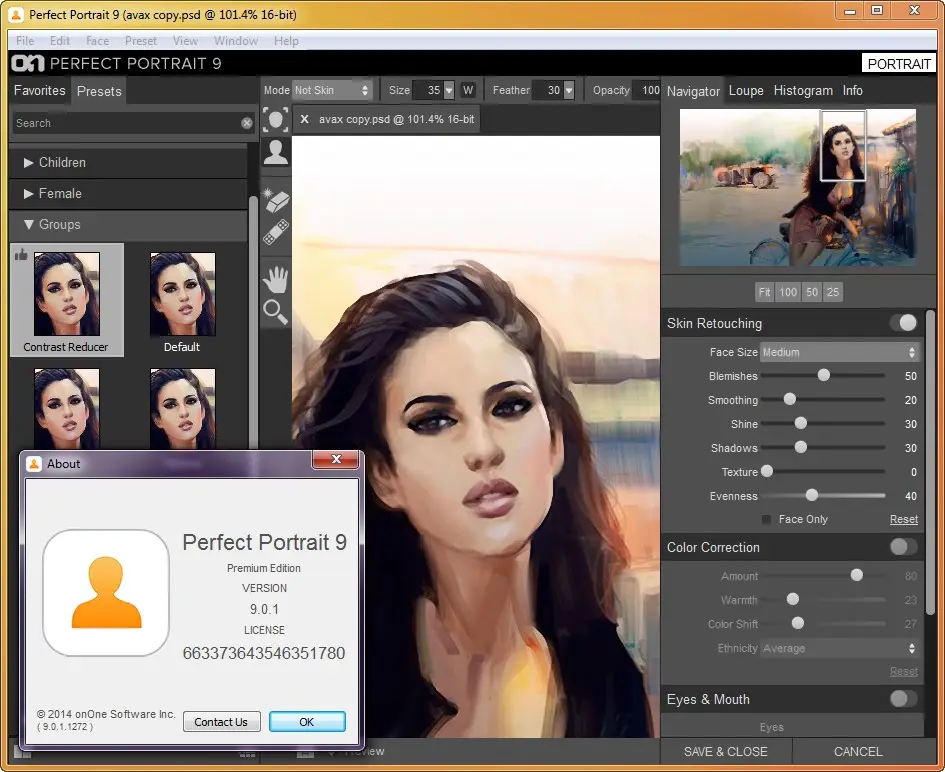
Task: Select the magnifying glass Zoom tool
Action: [x=275, y=312]
